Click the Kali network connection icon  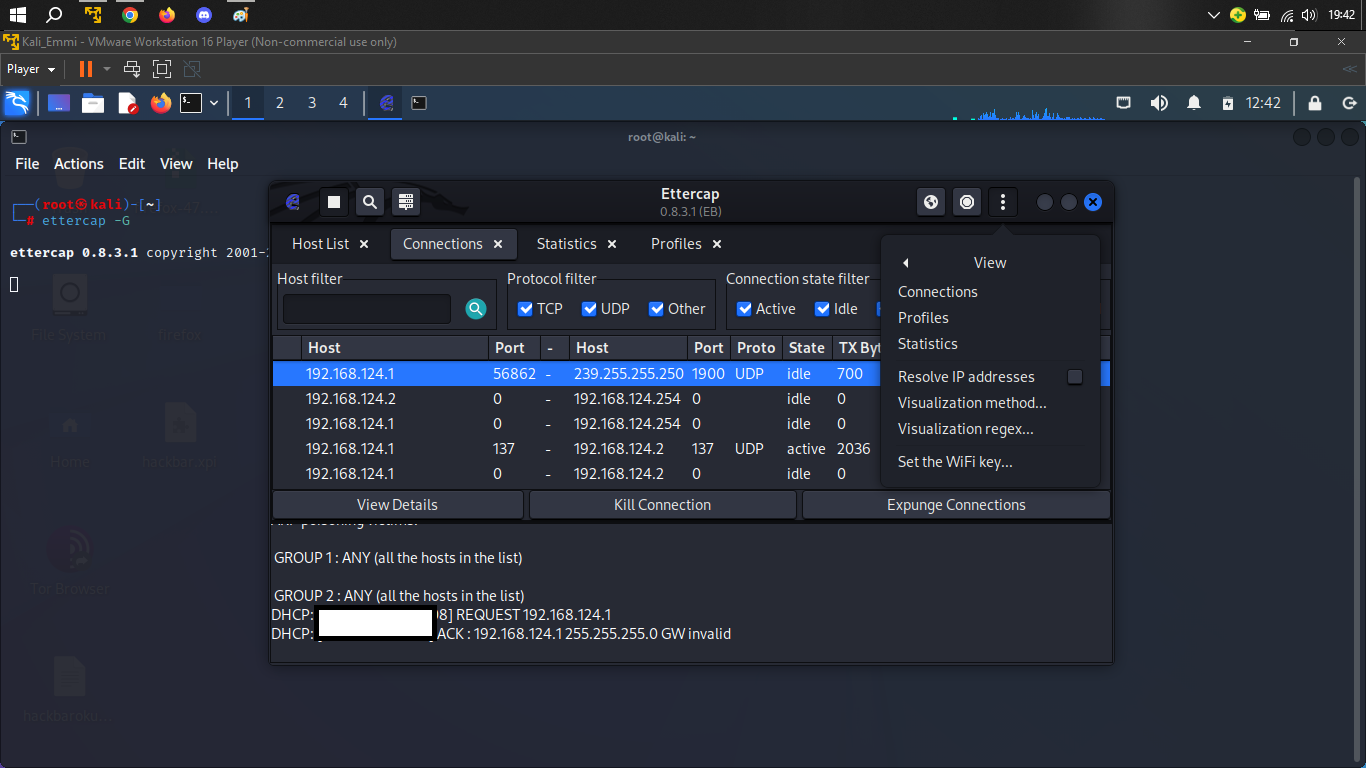[1124, 103]
